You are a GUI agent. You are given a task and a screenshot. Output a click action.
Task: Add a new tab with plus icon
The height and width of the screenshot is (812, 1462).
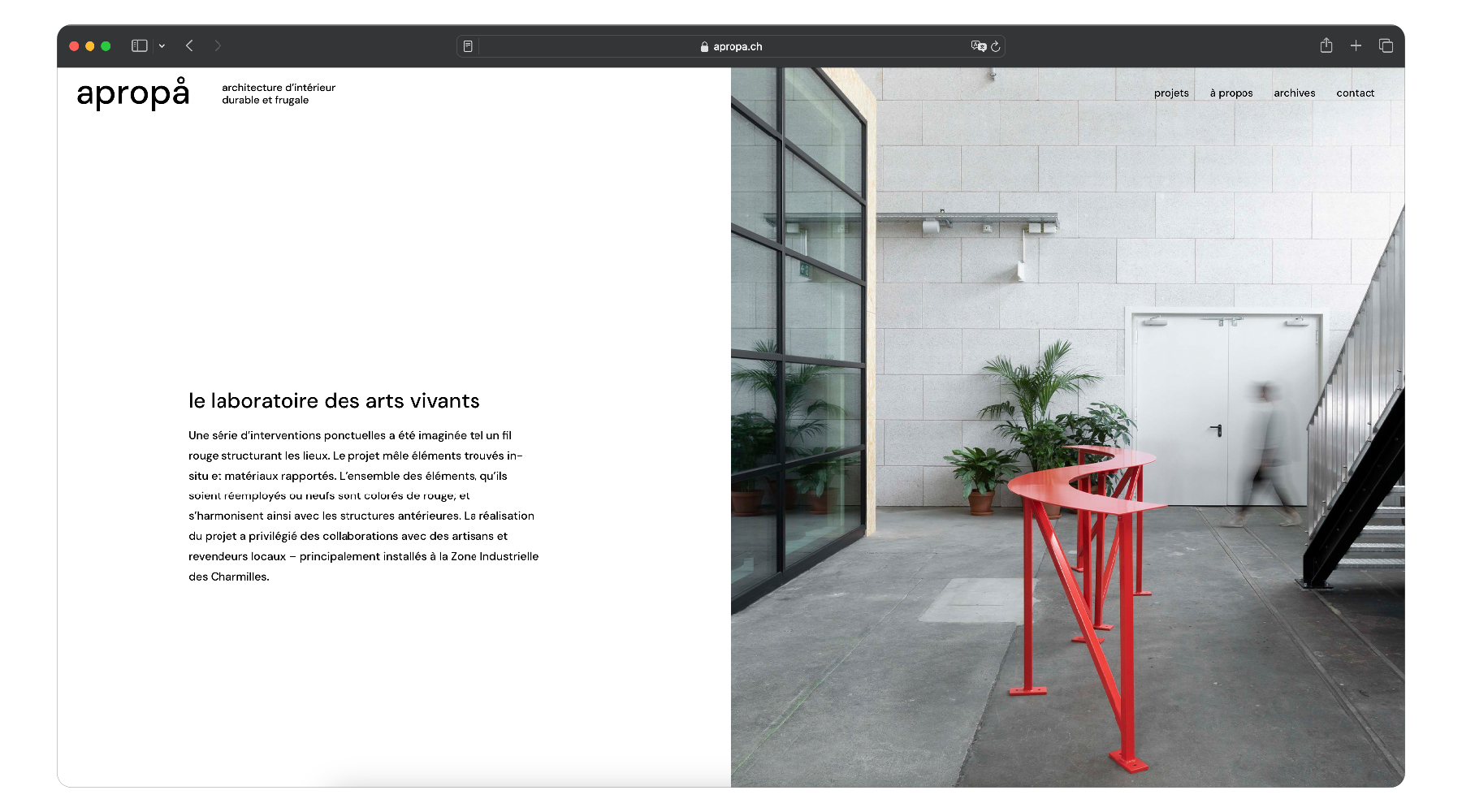(1356, 46)
